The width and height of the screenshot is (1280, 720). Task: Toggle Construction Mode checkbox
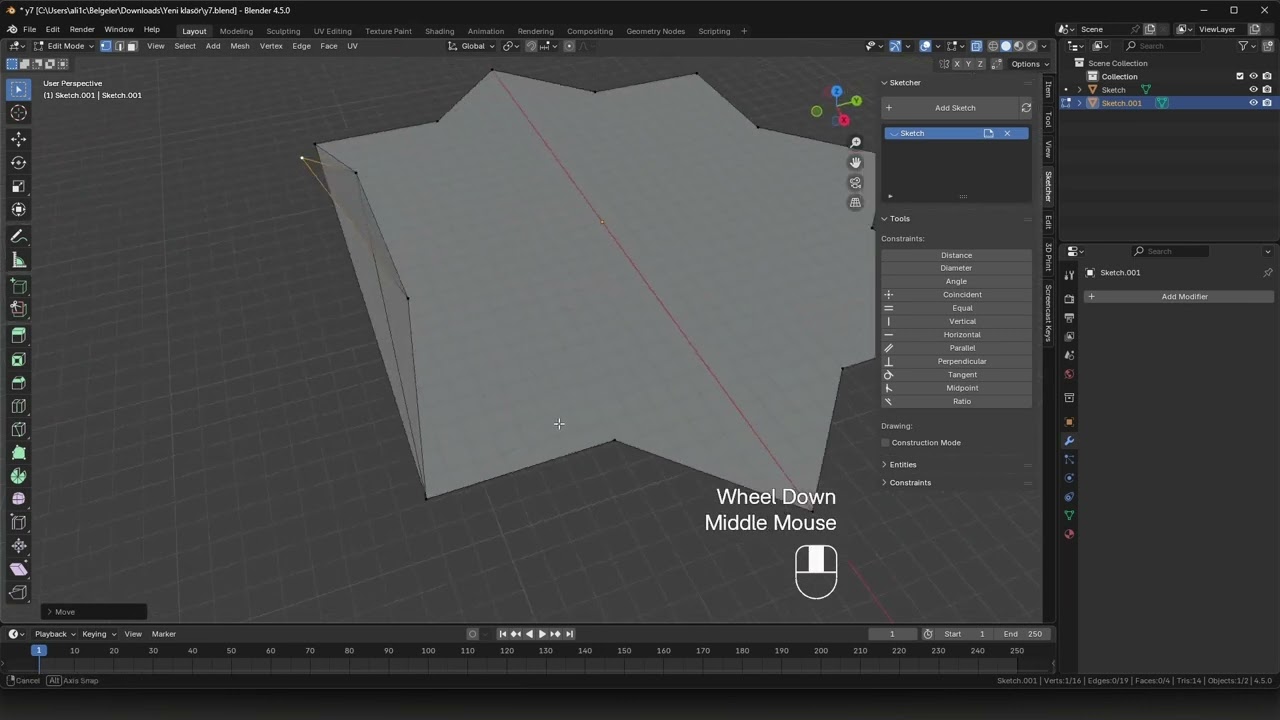coord(886,442)
